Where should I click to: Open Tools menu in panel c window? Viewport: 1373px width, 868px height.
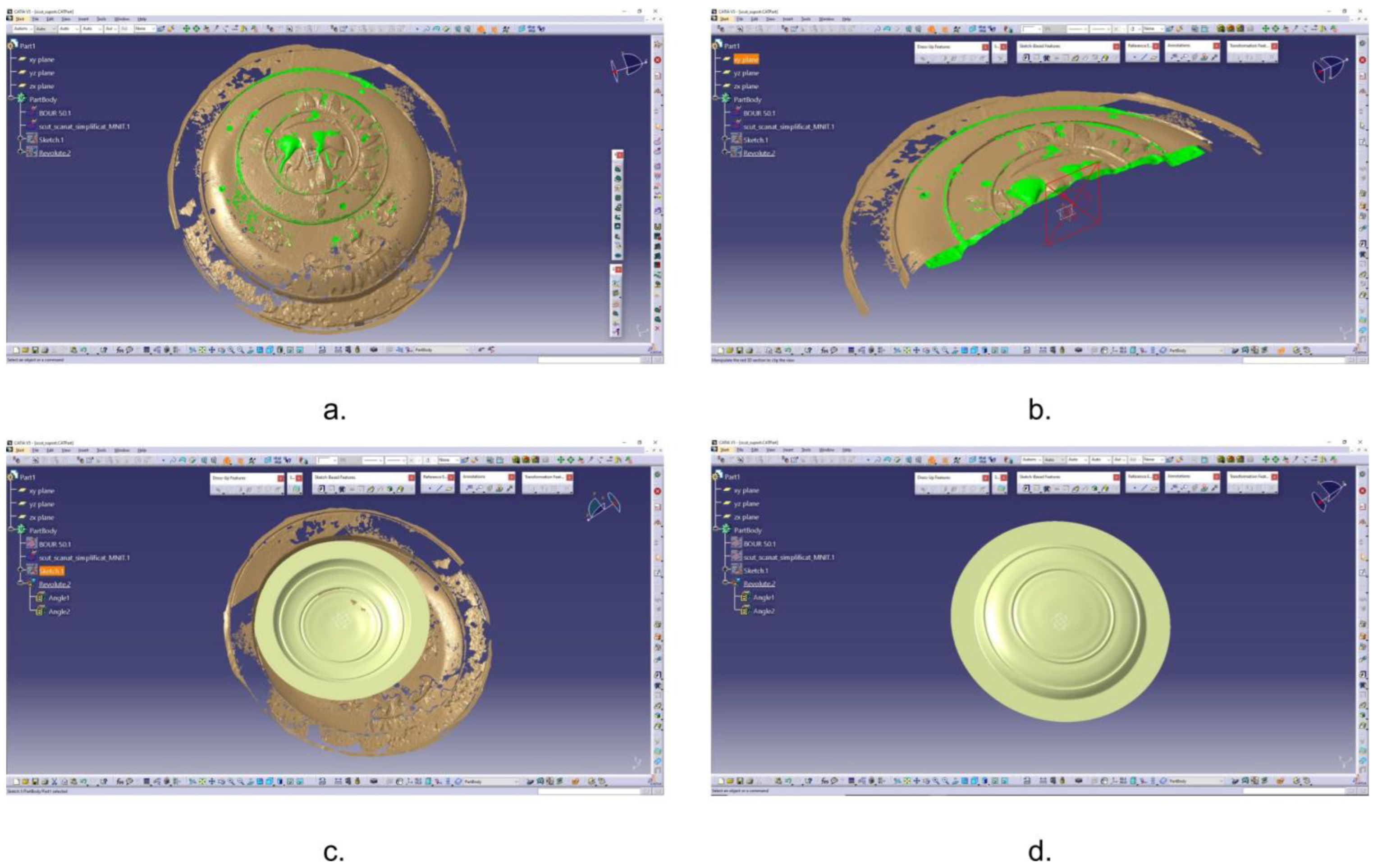[101, 450]
